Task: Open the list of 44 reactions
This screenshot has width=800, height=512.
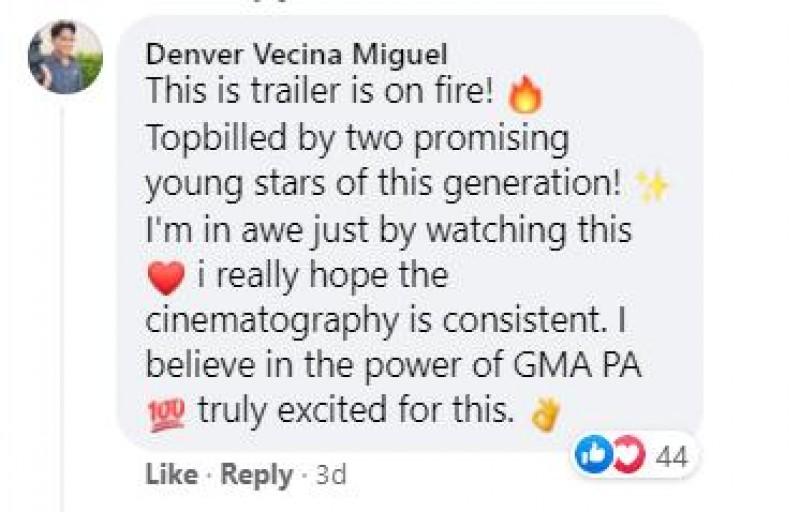Action: pyautogui.click(x=669, y=458)
